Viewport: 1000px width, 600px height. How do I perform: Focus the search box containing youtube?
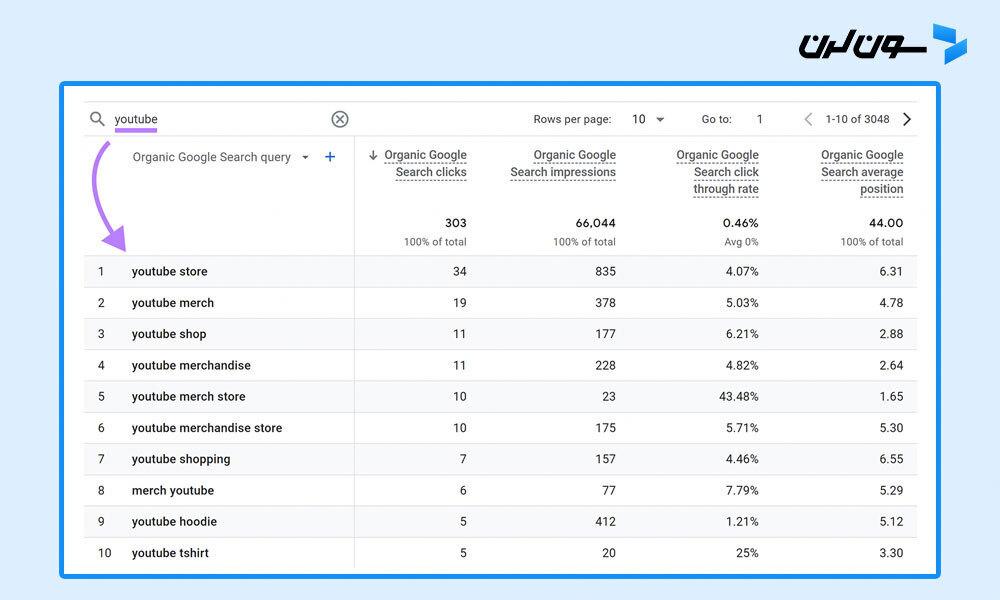point(217,119)
